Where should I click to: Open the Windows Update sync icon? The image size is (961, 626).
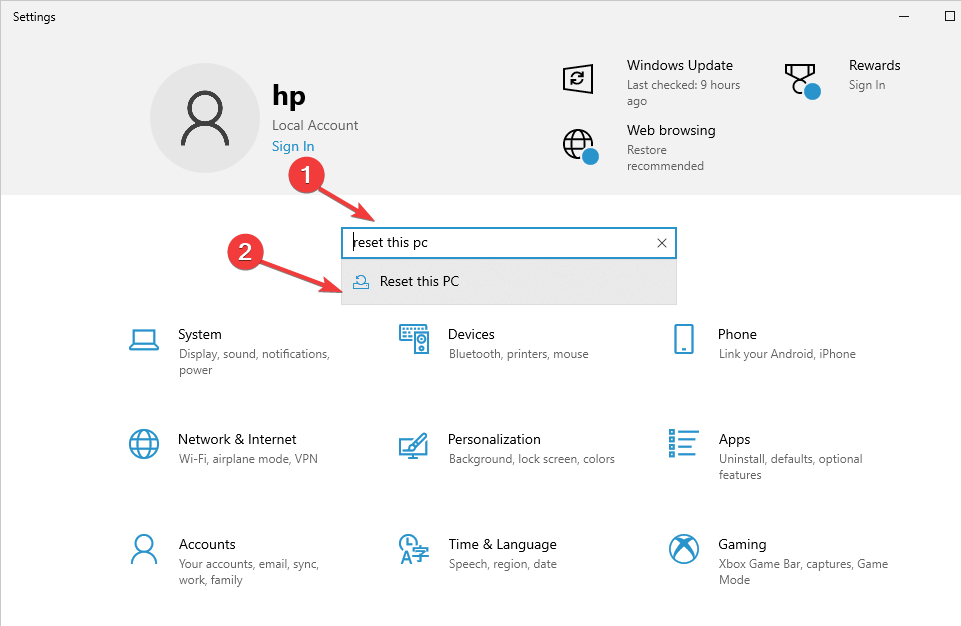pyautogui.click(x=578, y=78)
